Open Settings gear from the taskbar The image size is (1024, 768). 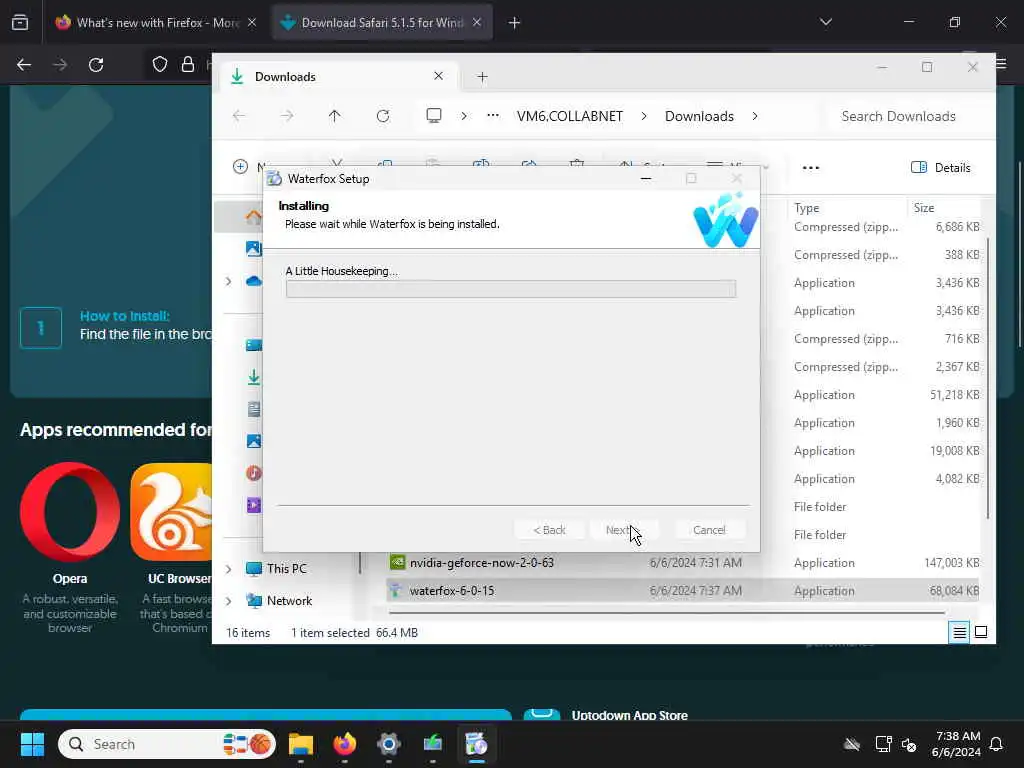tap(389, 744)
